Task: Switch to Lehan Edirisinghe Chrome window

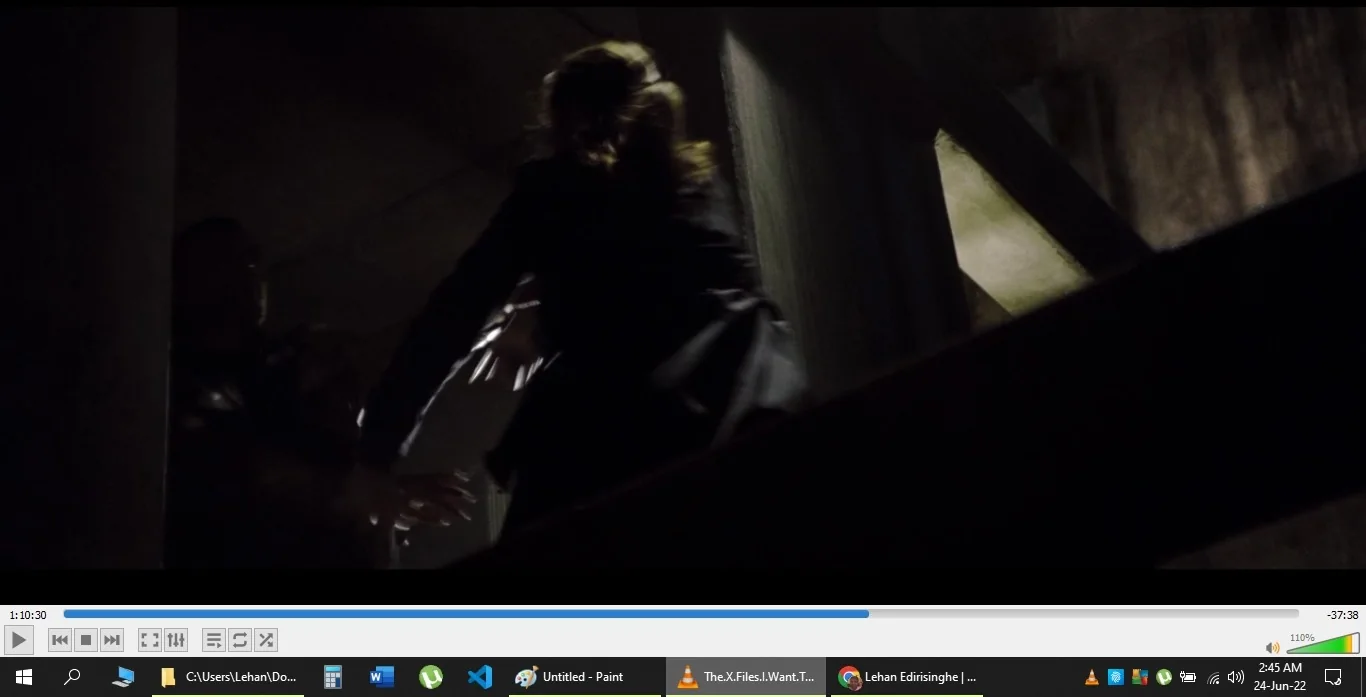Action: pos(907,677)
